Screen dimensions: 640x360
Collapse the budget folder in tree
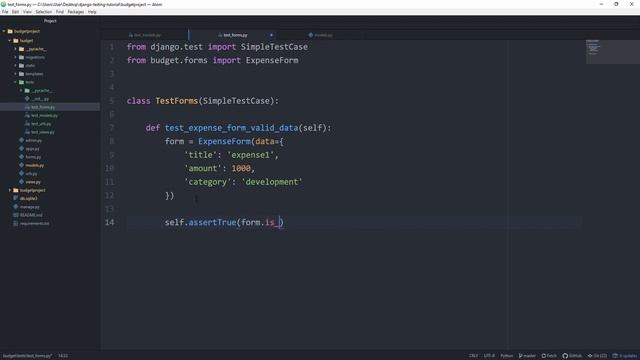point(10,41)
